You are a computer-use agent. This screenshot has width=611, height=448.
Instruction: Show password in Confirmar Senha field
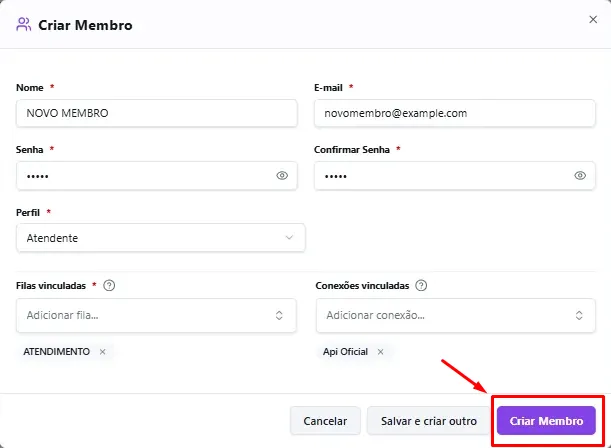[580, 176]
